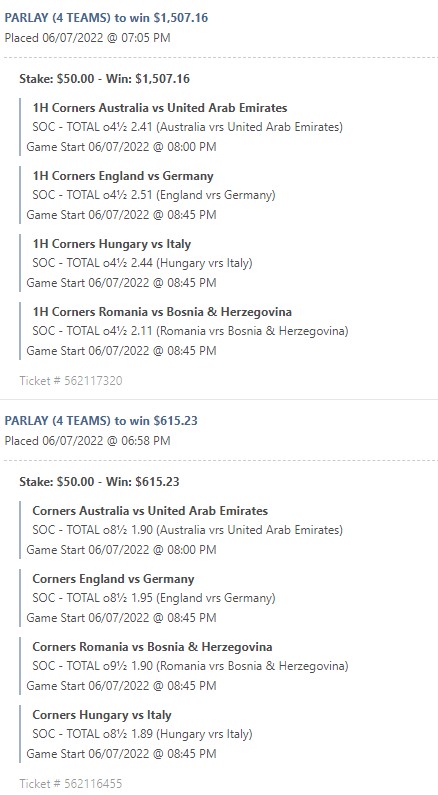Select Corners England vs Germany title
Viewport: 438px width, 795px height.
pyautogui.click(x=114, y=579)
